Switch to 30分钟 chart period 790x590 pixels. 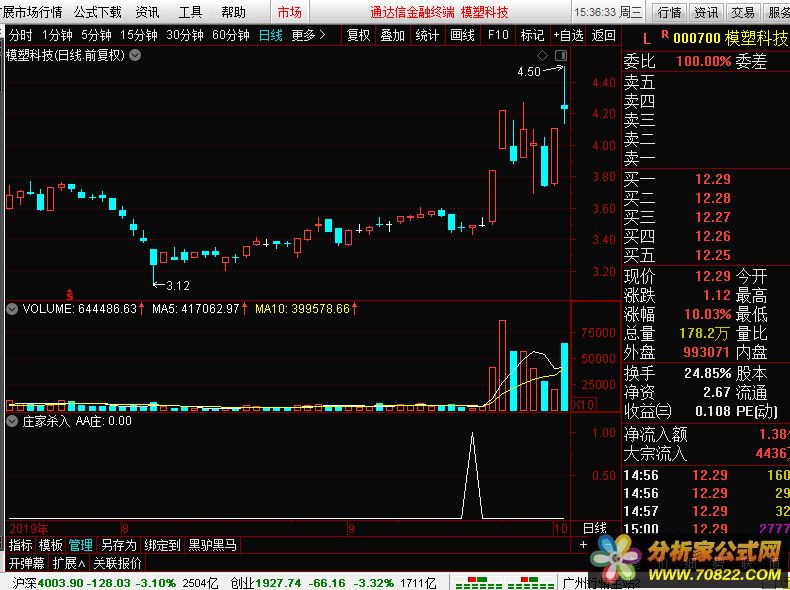coord(185,35)
